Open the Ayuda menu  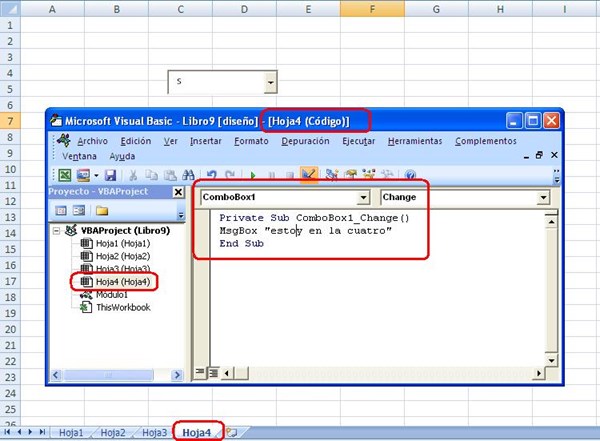pos(122,156)
